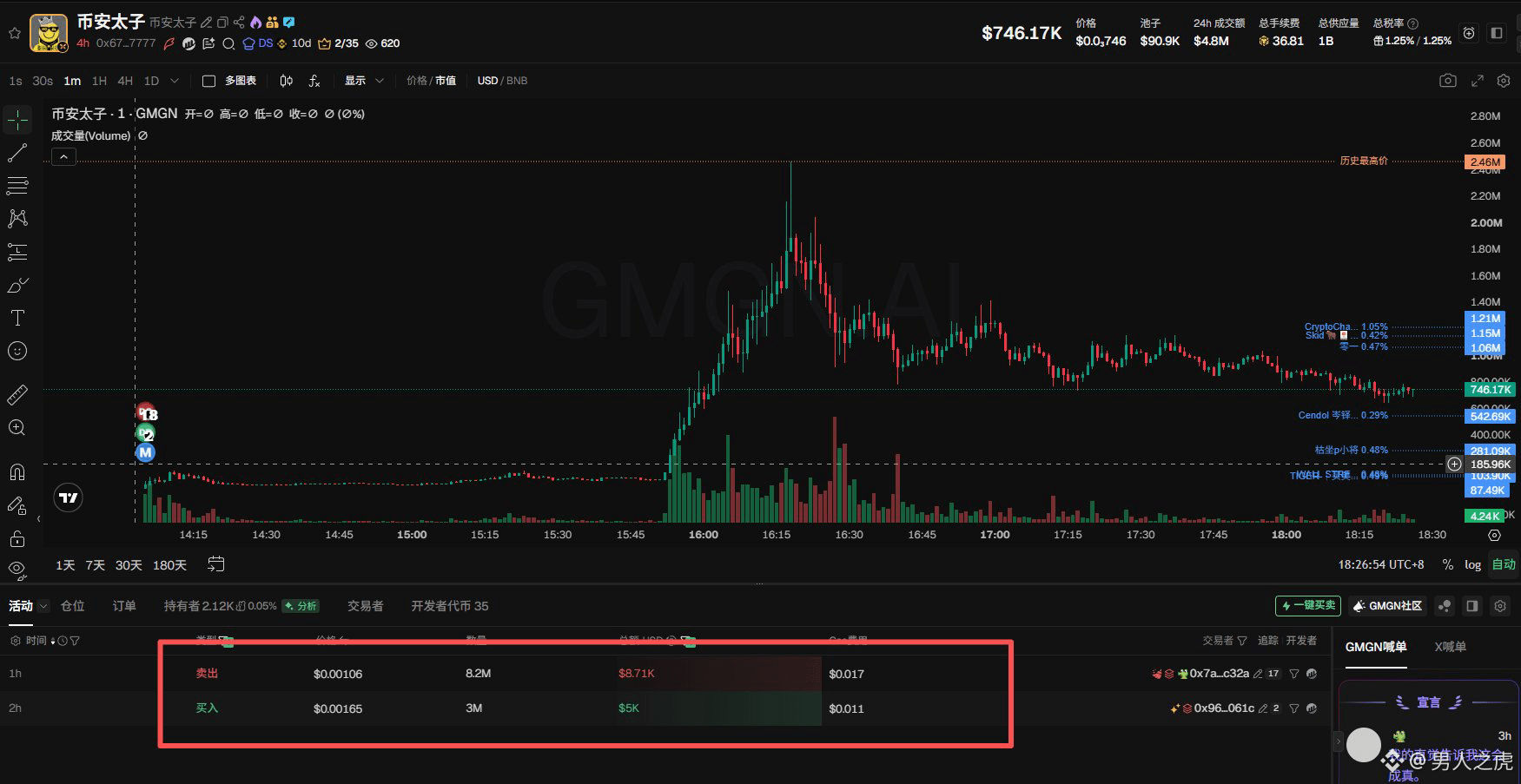Add the token to favorites with the star icon
Image resolution: width=1521 pixels, height=784 pixels.
click(14, 33)
